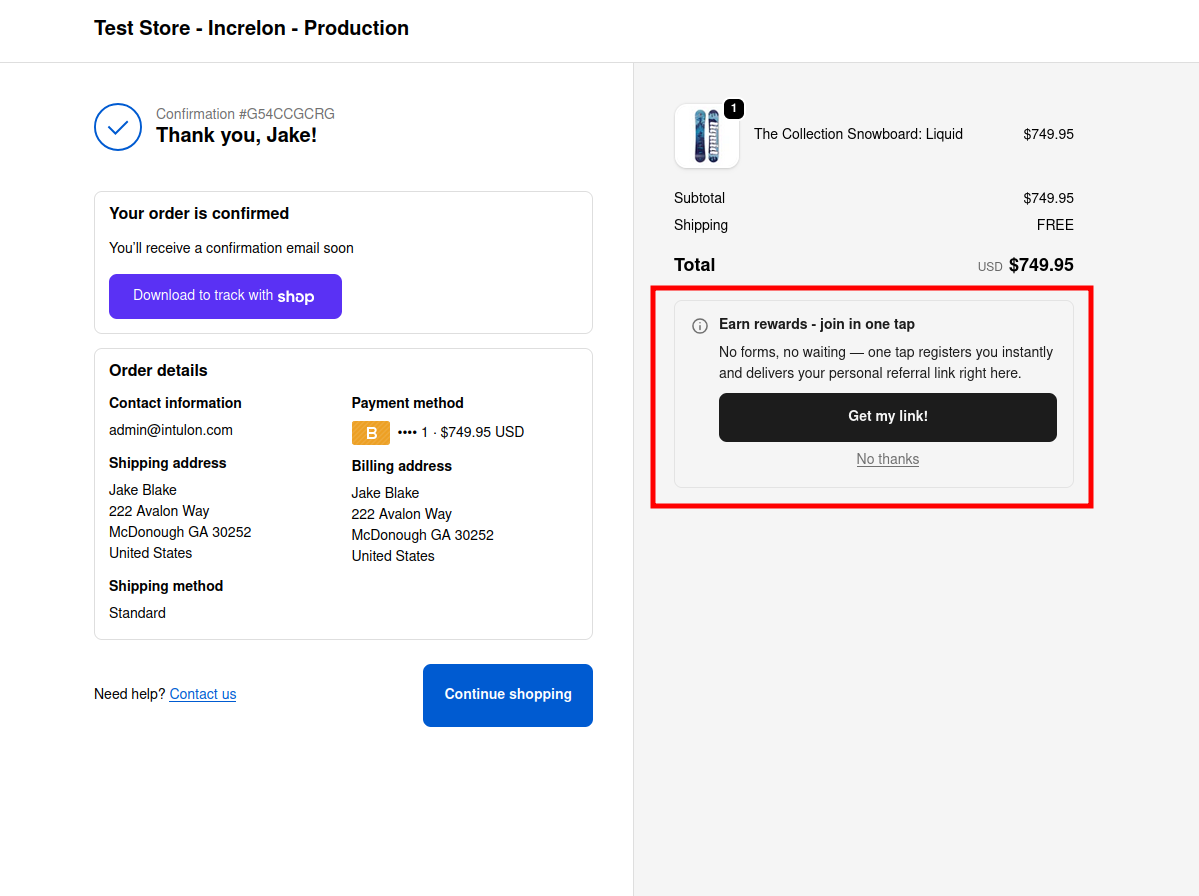
Task: Click the Shipping FREE value
Action: 1055,225
